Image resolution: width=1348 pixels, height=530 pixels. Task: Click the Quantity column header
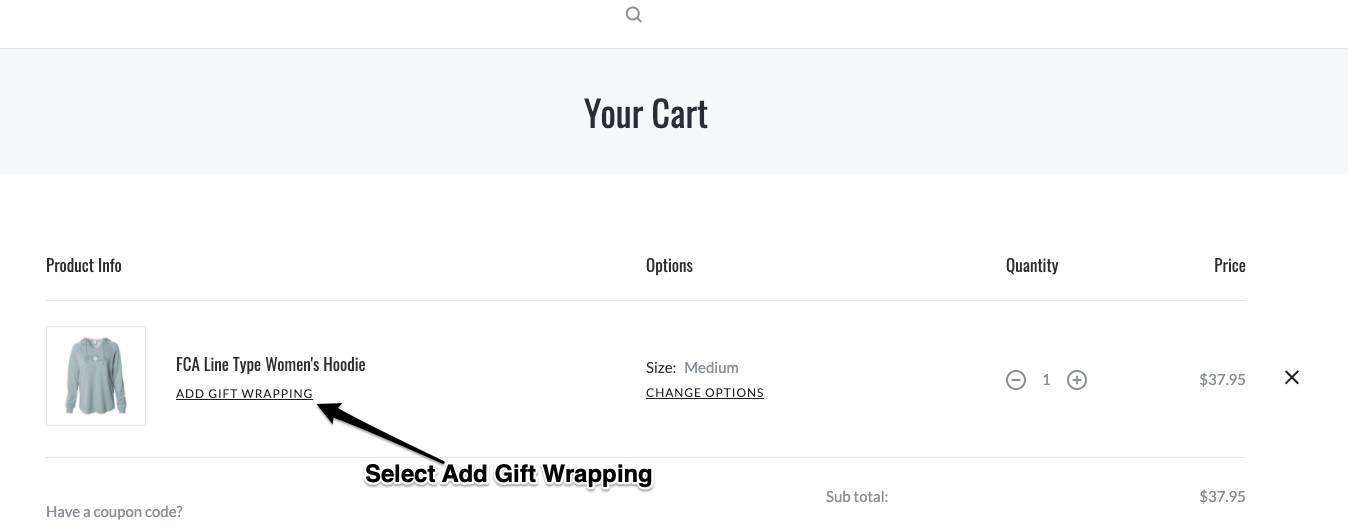(x=1032, y=265)
